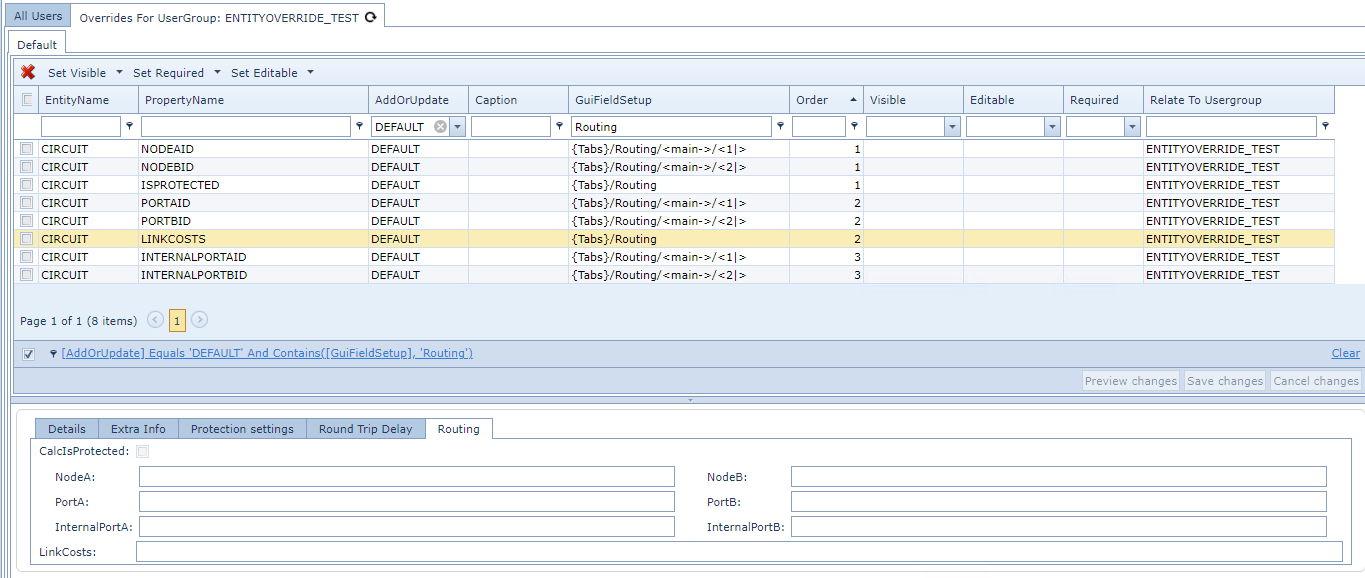Click the Order column sort arrow
Image resolution: width=1365 pixels, height=578 pixels.
click(853, 100)
